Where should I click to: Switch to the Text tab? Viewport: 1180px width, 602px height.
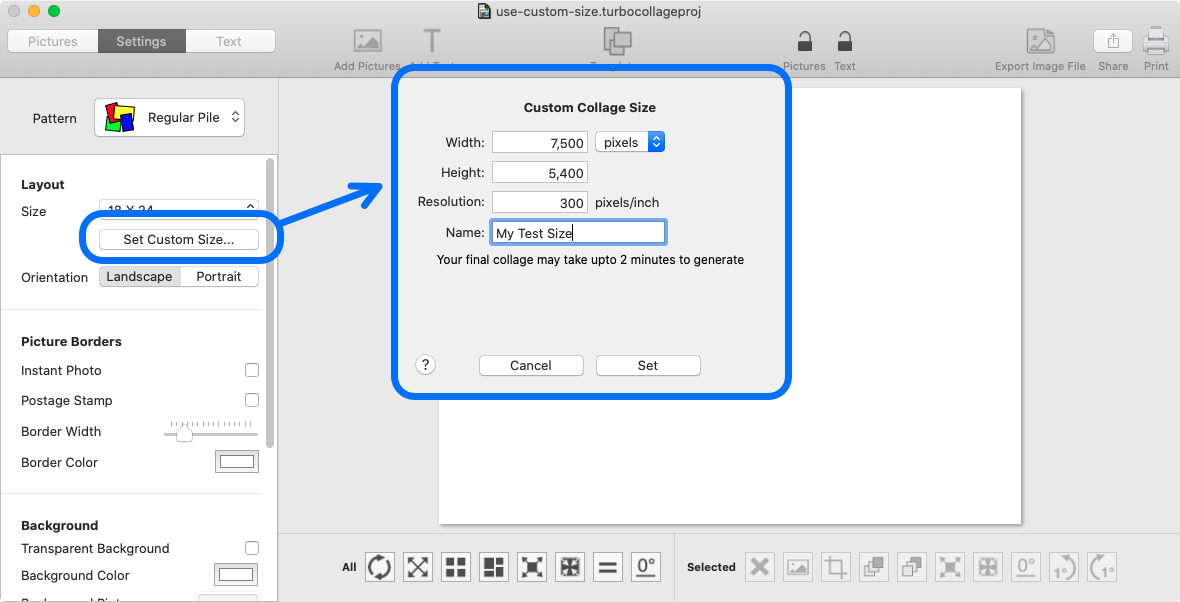230,41
